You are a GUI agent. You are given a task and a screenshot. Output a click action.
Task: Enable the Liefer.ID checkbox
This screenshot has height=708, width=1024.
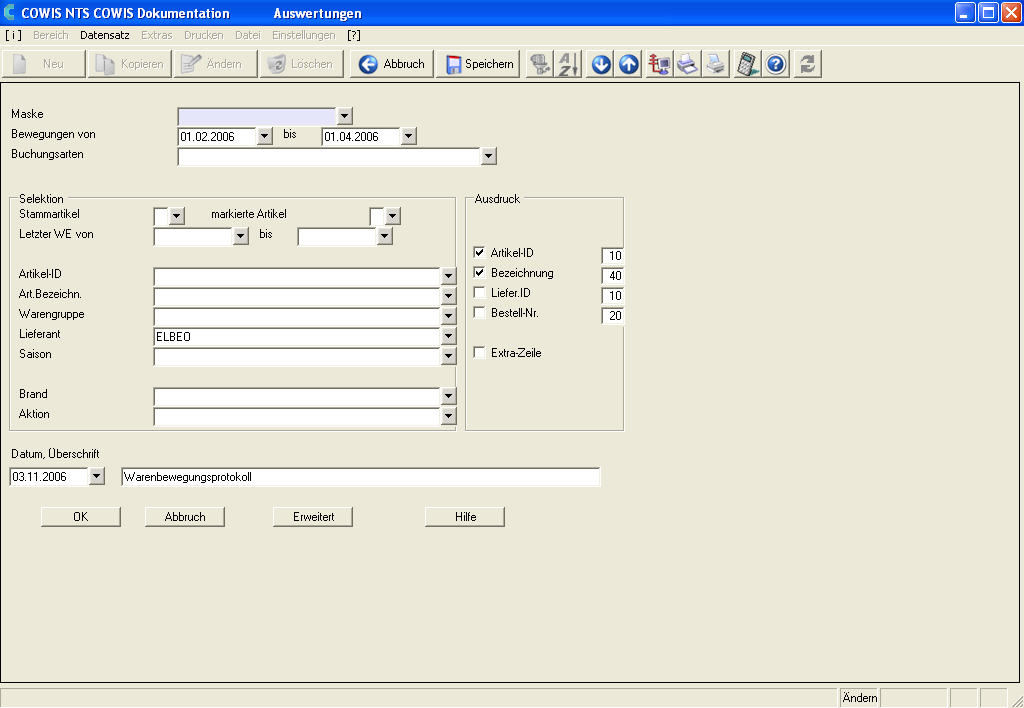tap(479, 293)
